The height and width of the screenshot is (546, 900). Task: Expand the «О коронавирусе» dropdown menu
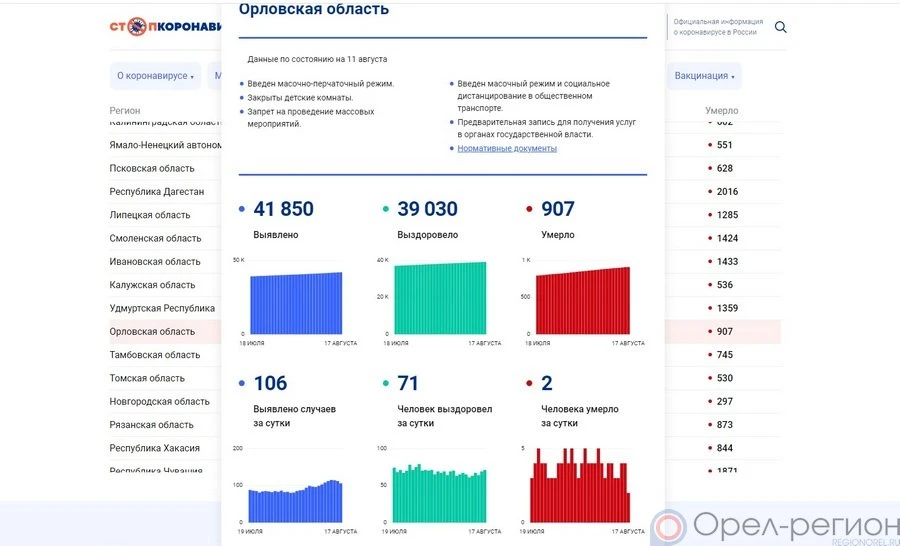(x=155, y=76)
